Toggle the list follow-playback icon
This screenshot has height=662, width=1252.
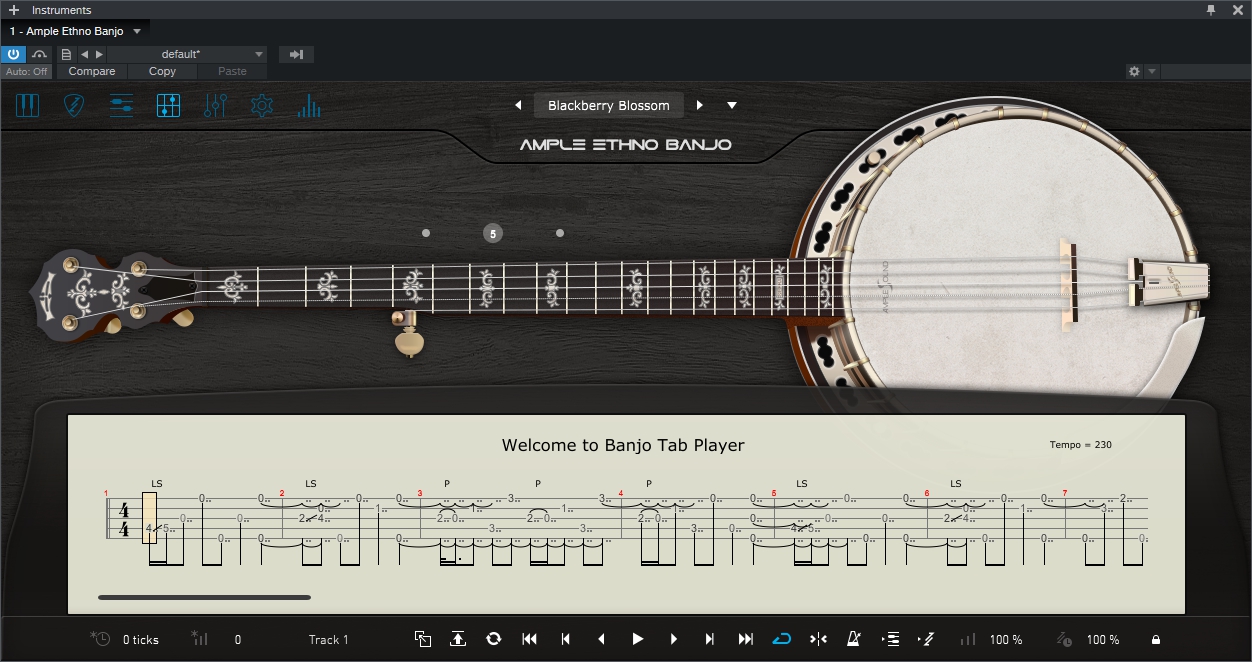pos(890,639)
